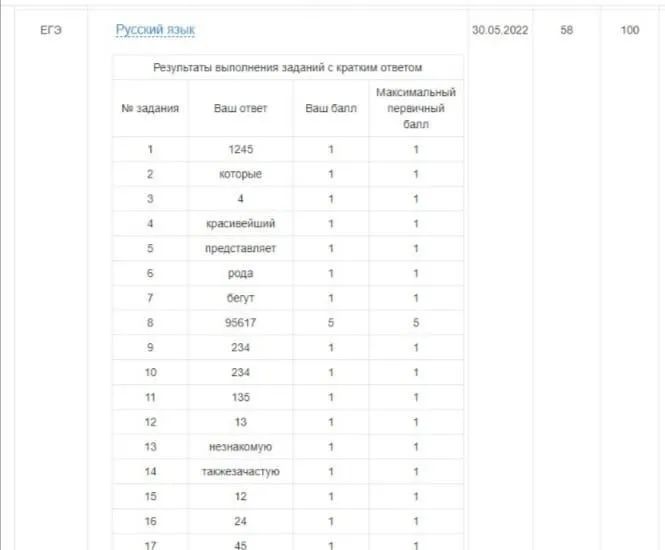Select the Ваш балл column header
The image size is (665, 550).
point(331,108)
